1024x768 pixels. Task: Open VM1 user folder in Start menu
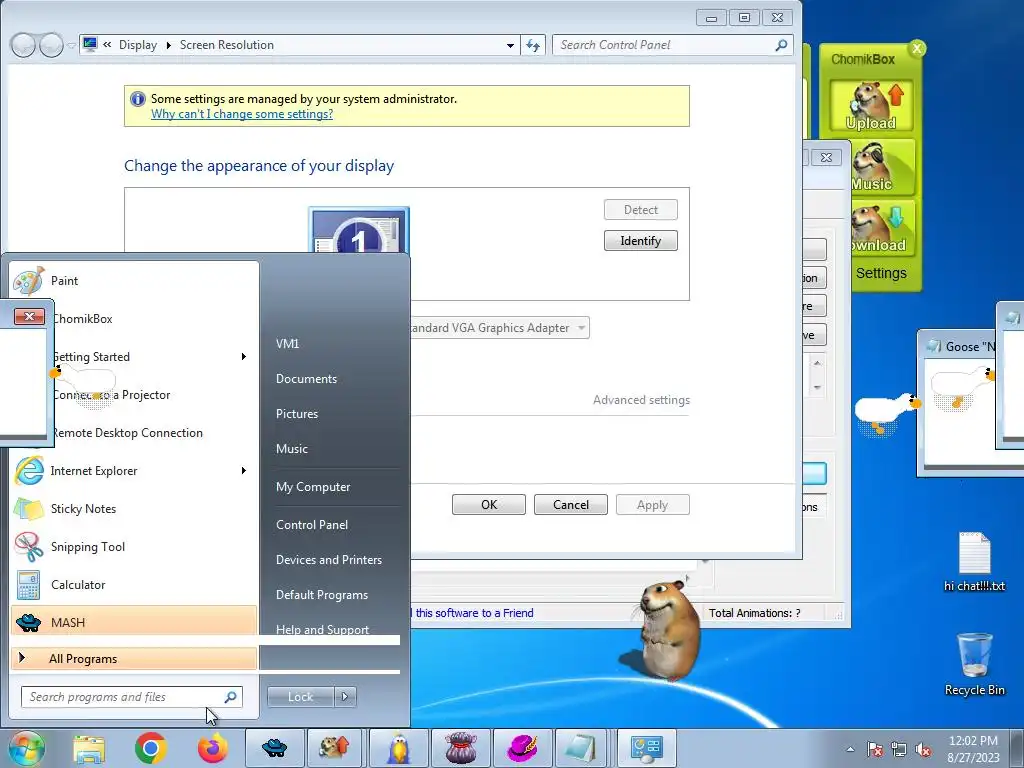(287, 344)
